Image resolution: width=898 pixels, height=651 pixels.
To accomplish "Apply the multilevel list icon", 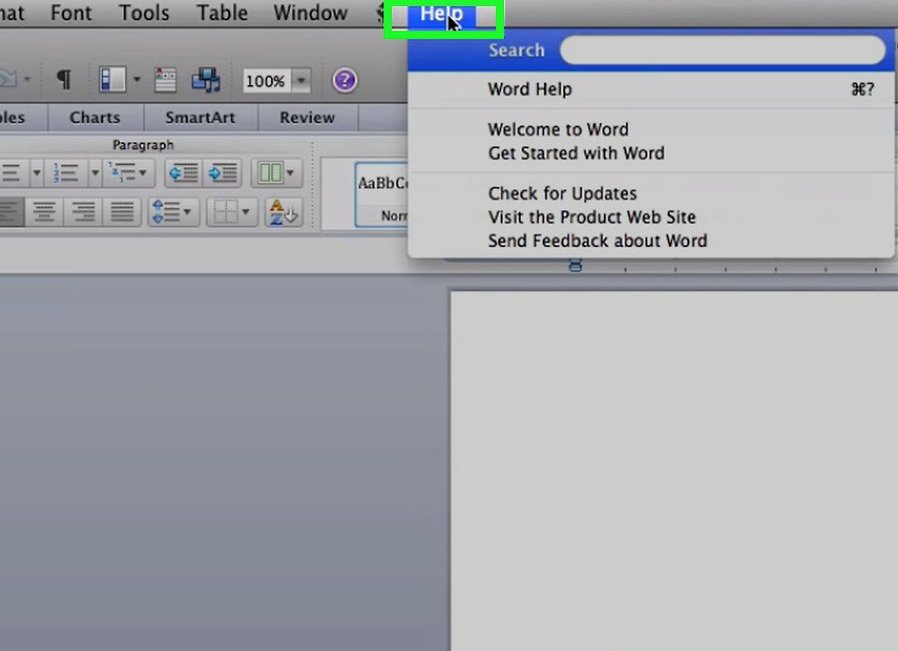I will (122, 172).
